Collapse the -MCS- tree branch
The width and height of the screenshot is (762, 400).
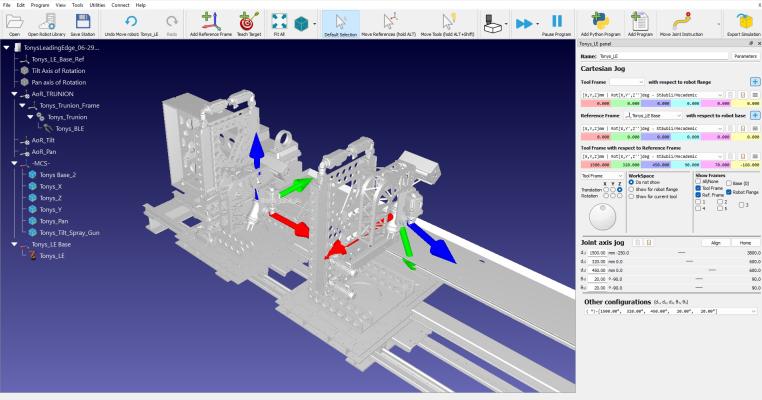tap(14, 163)
